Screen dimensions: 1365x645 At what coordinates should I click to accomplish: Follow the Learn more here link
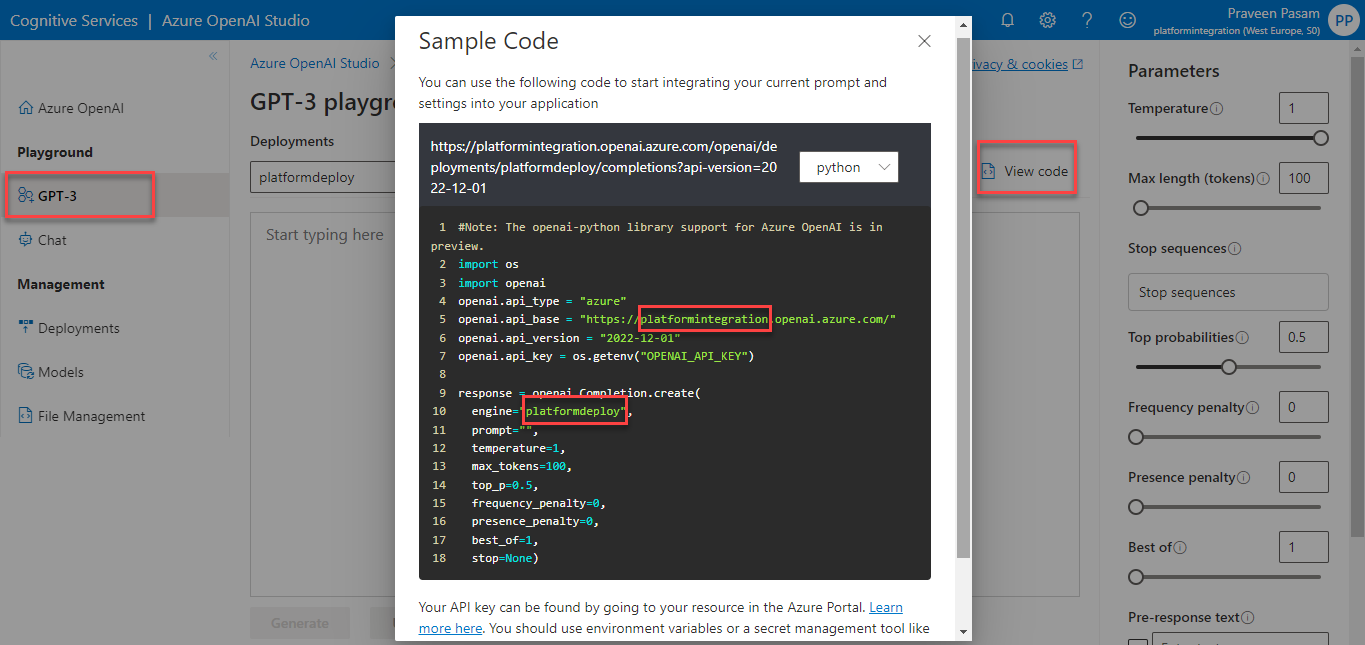(x=885, y=607)
